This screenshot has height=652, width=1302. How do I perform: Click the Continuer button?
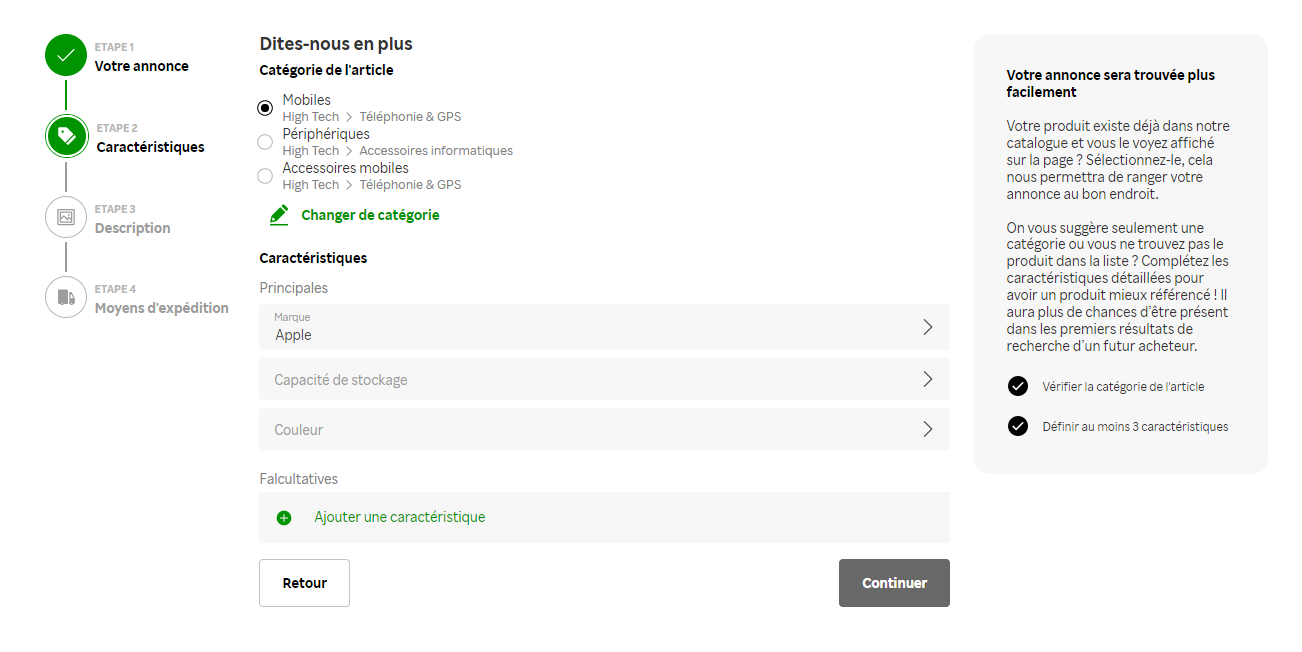coord(894,583)
